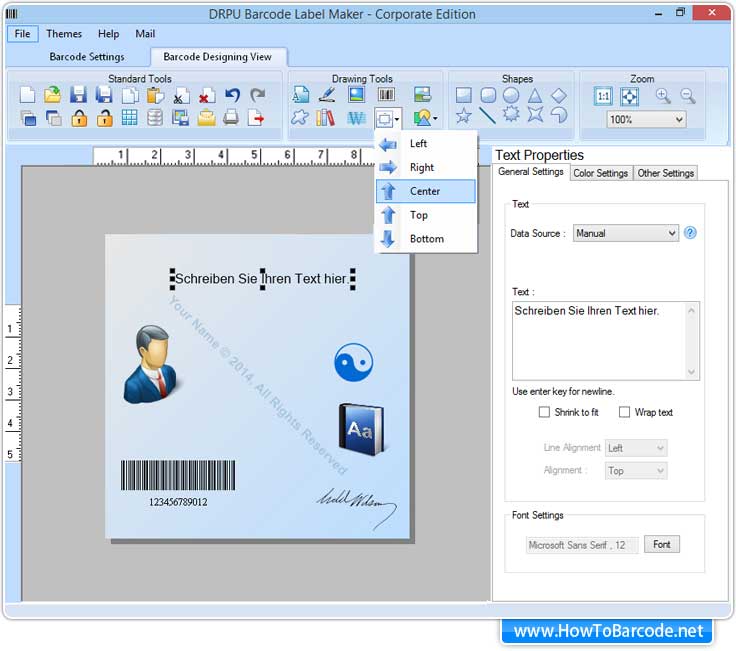
Task: Open the database stack icon in Standard Tools
Action: pyautogui.click(x=155, y=118)
